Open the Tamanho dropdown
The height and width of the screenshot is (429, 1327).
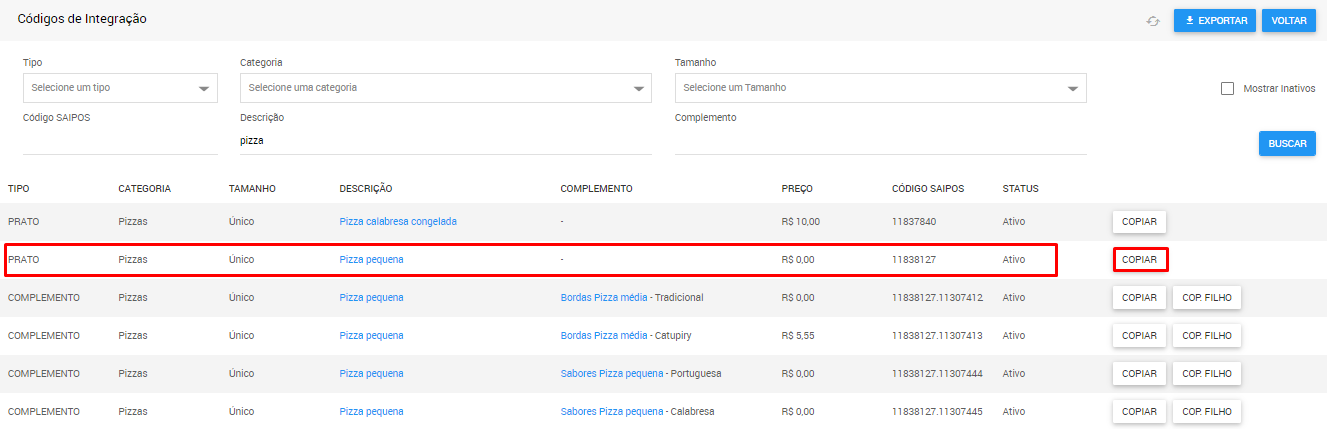[x=881, y=88]
